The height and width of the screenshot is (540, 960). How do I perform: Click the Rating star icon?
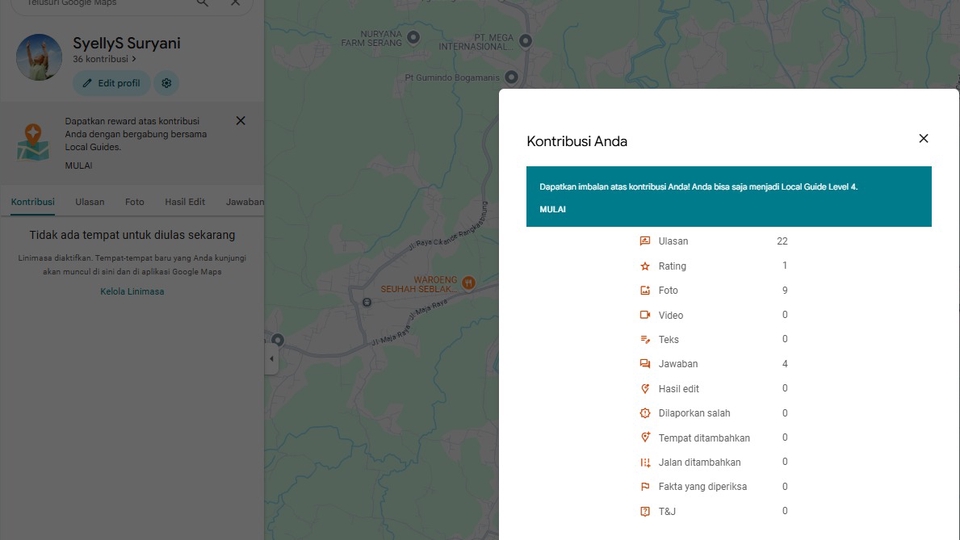coord(645,266)
